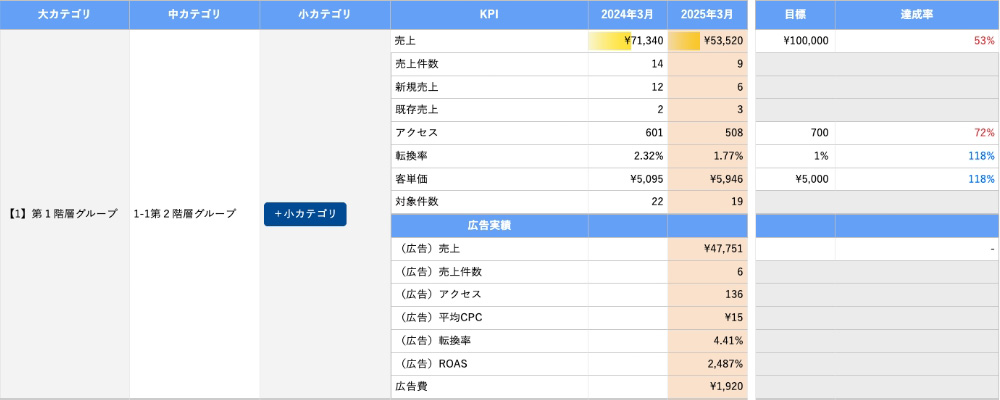Select the ¥71,340 sales cell
The image size is (1000, 400).
tap(627, 41)
